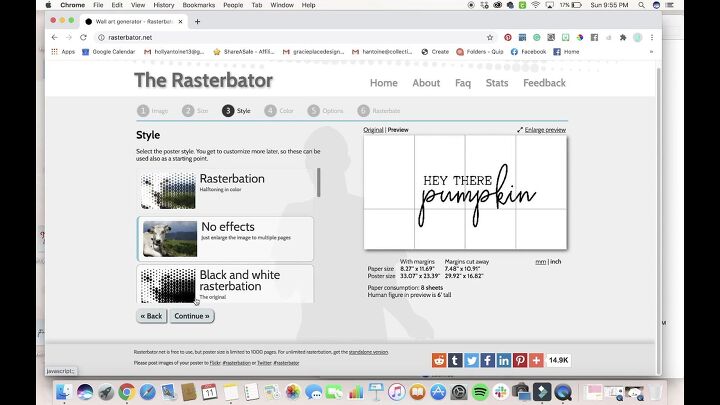Open the History menu
Viewport: 720px width, 405px height.
(x=164, y=5)
